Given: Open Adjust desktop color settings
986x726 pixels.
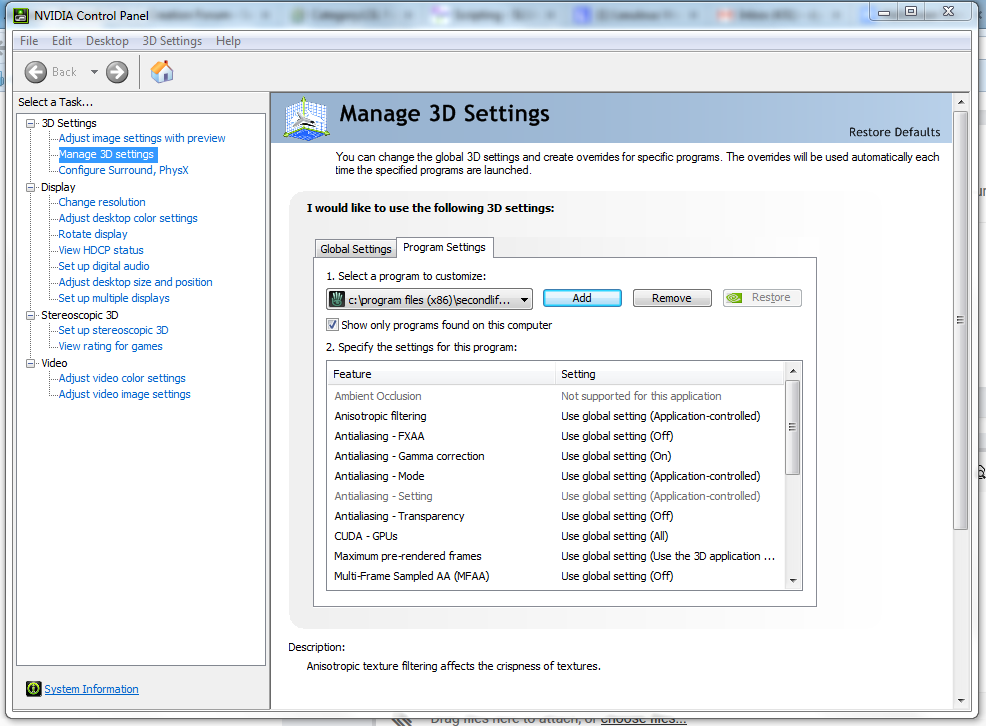Looking at the screenshot, I should tap(128, 218).
